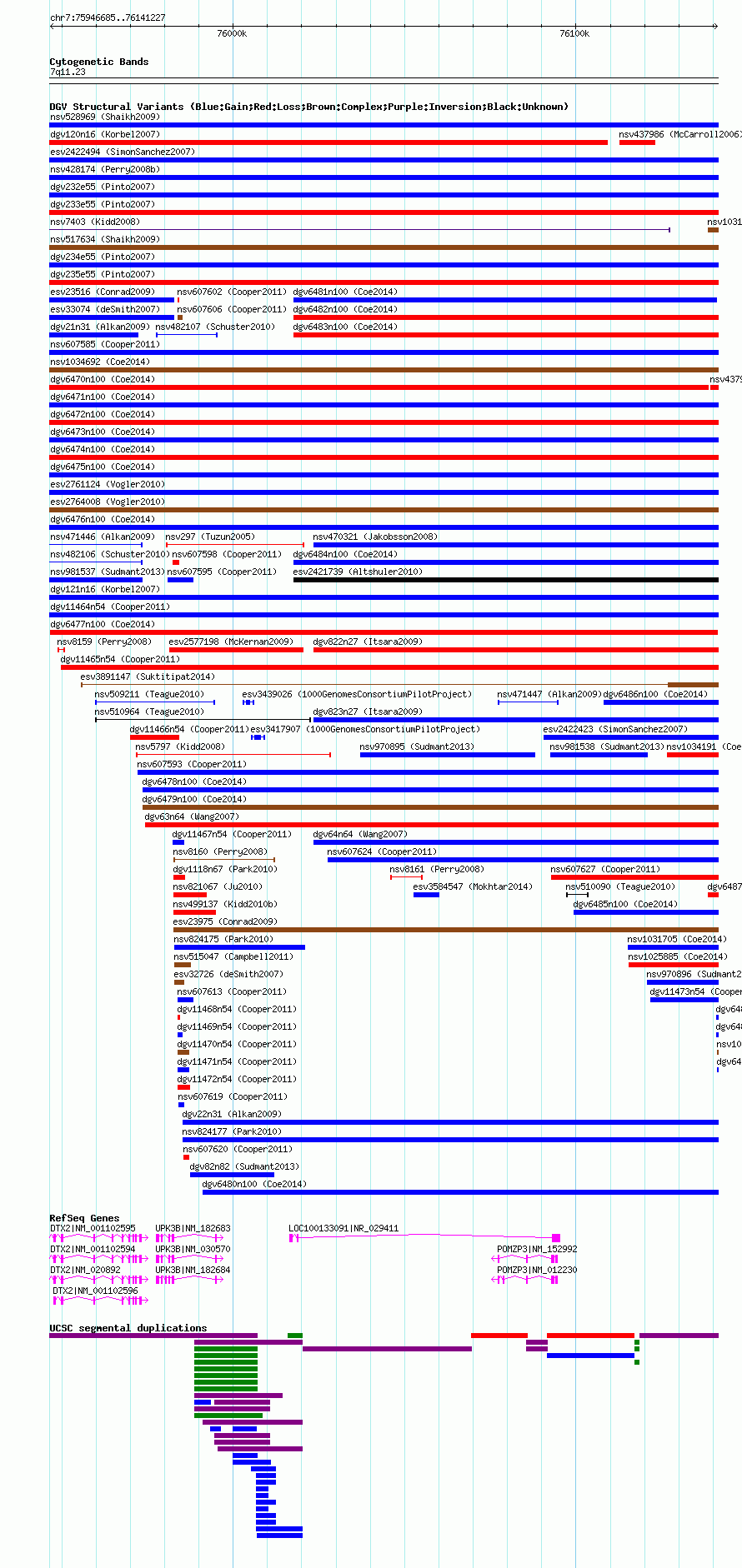Click POMZP3|NM_152992 gene label

click(x=537, y=1249)
